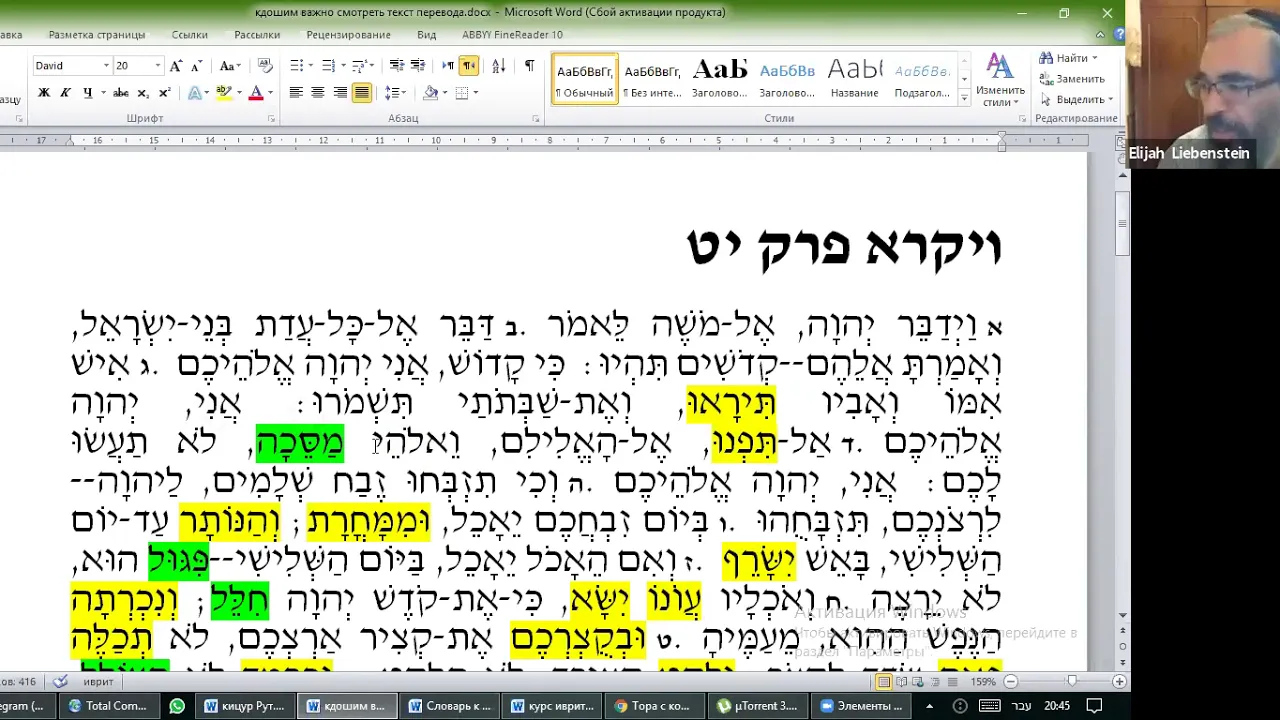Zoom in with plus button
This screenshot has height=720, width=1280.
(1119, 682)
